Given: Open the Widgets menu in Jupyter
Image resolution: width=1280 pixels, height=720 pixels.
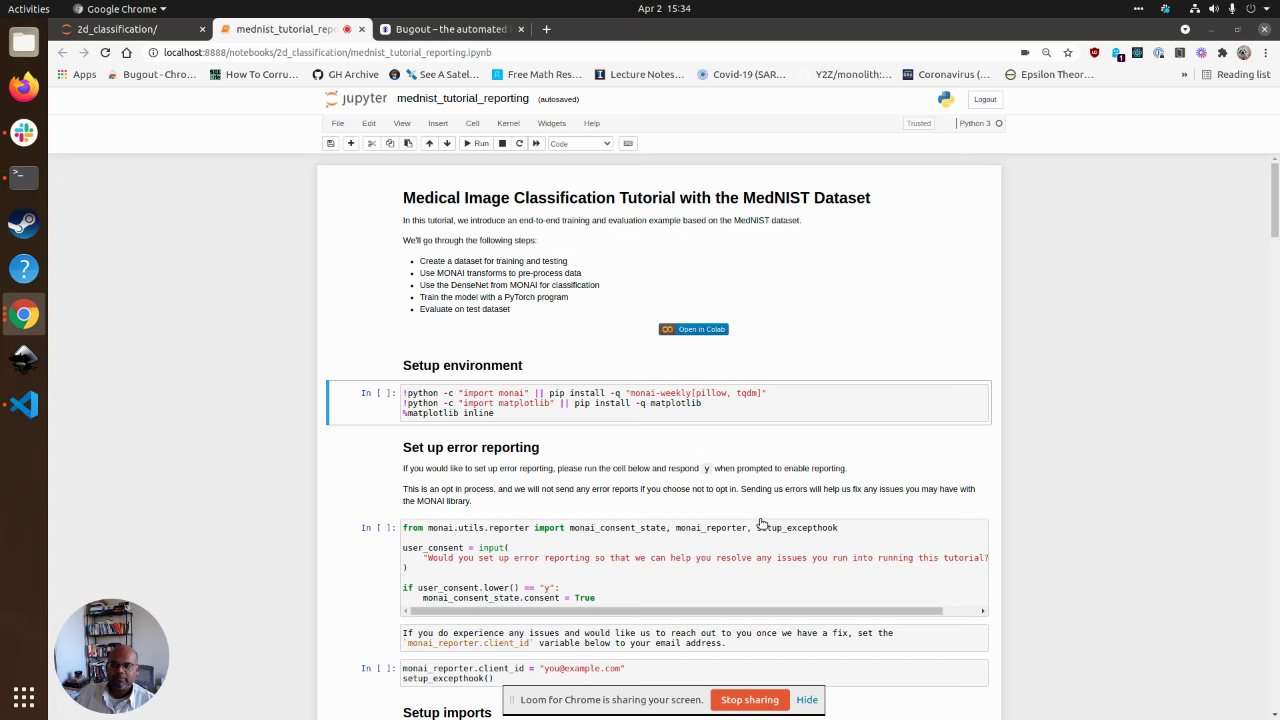Looking at the screenshot, I should coord(552,123).
